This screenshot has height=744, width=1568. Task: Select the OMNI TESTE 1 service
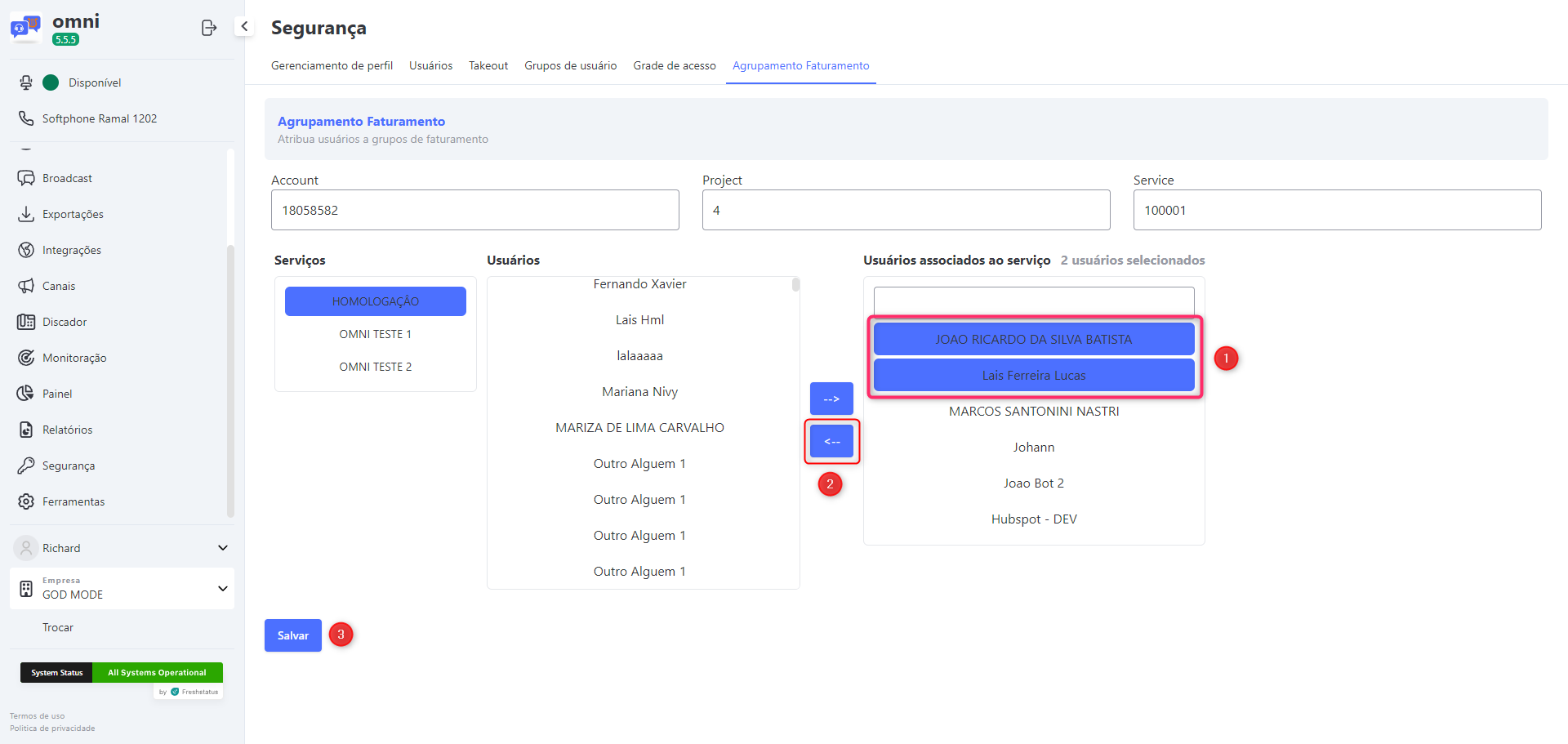tap(375, 334)
